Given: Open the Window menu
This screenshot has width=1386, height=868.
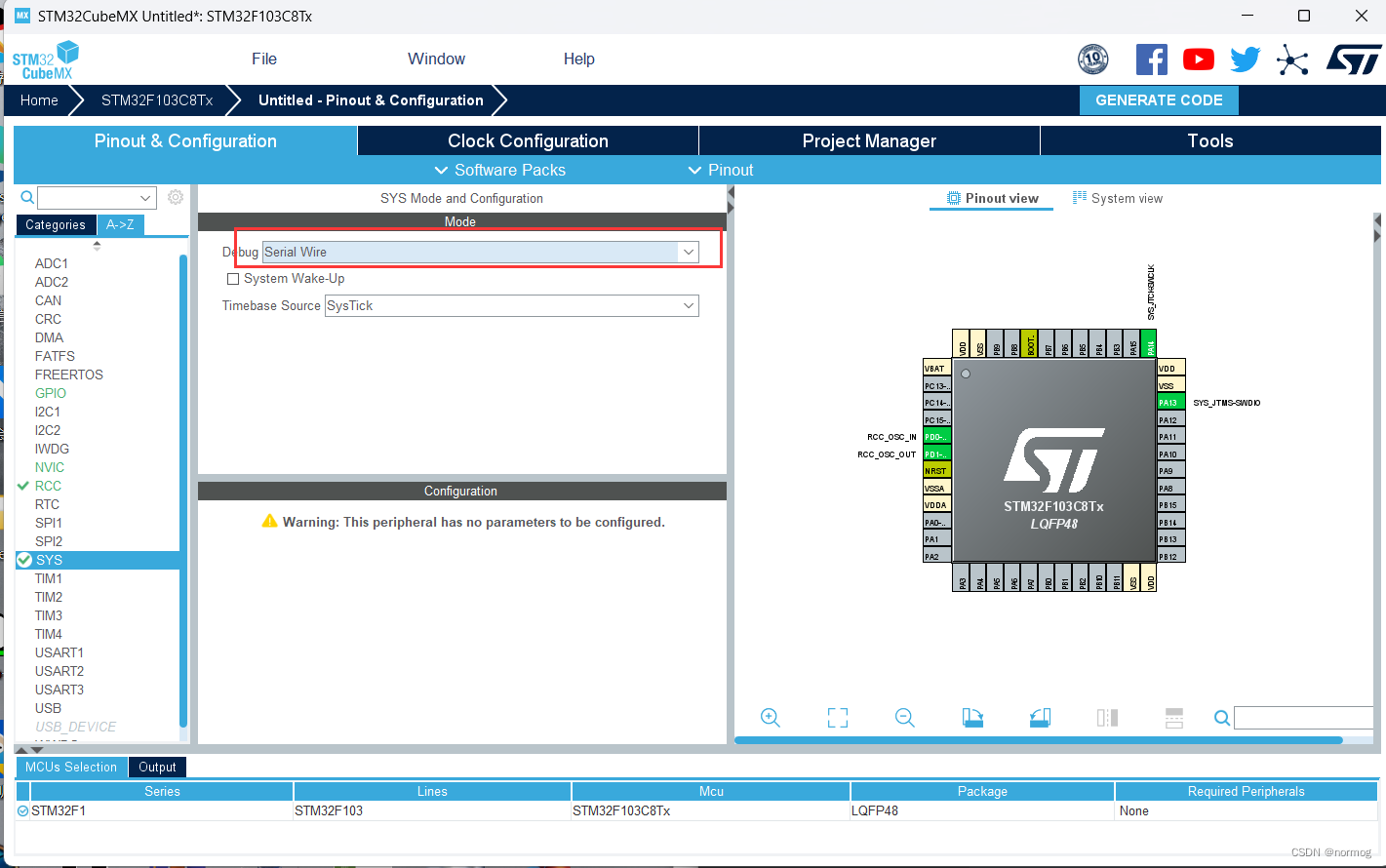Looking at the screenshot, I should pyautogui.click(x=436, y=59).
